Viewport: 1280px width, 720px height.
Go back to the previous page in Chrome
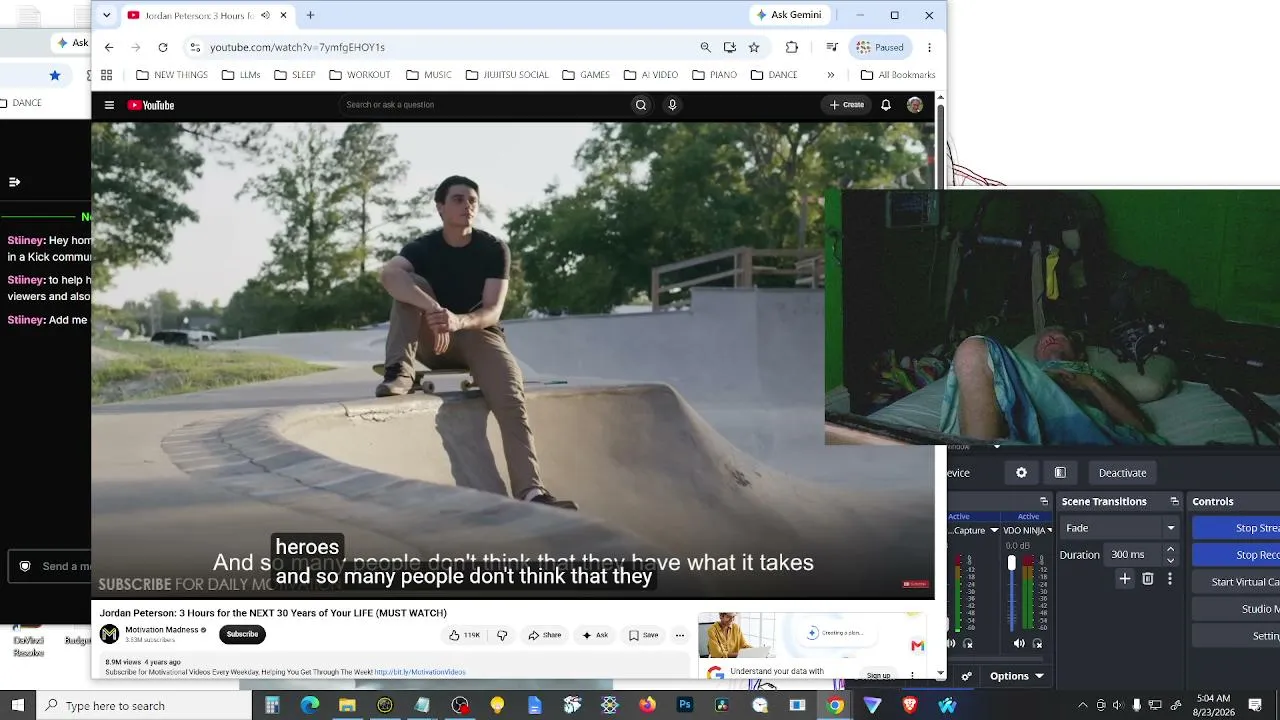pyautogui.click(x=109, y=47)
